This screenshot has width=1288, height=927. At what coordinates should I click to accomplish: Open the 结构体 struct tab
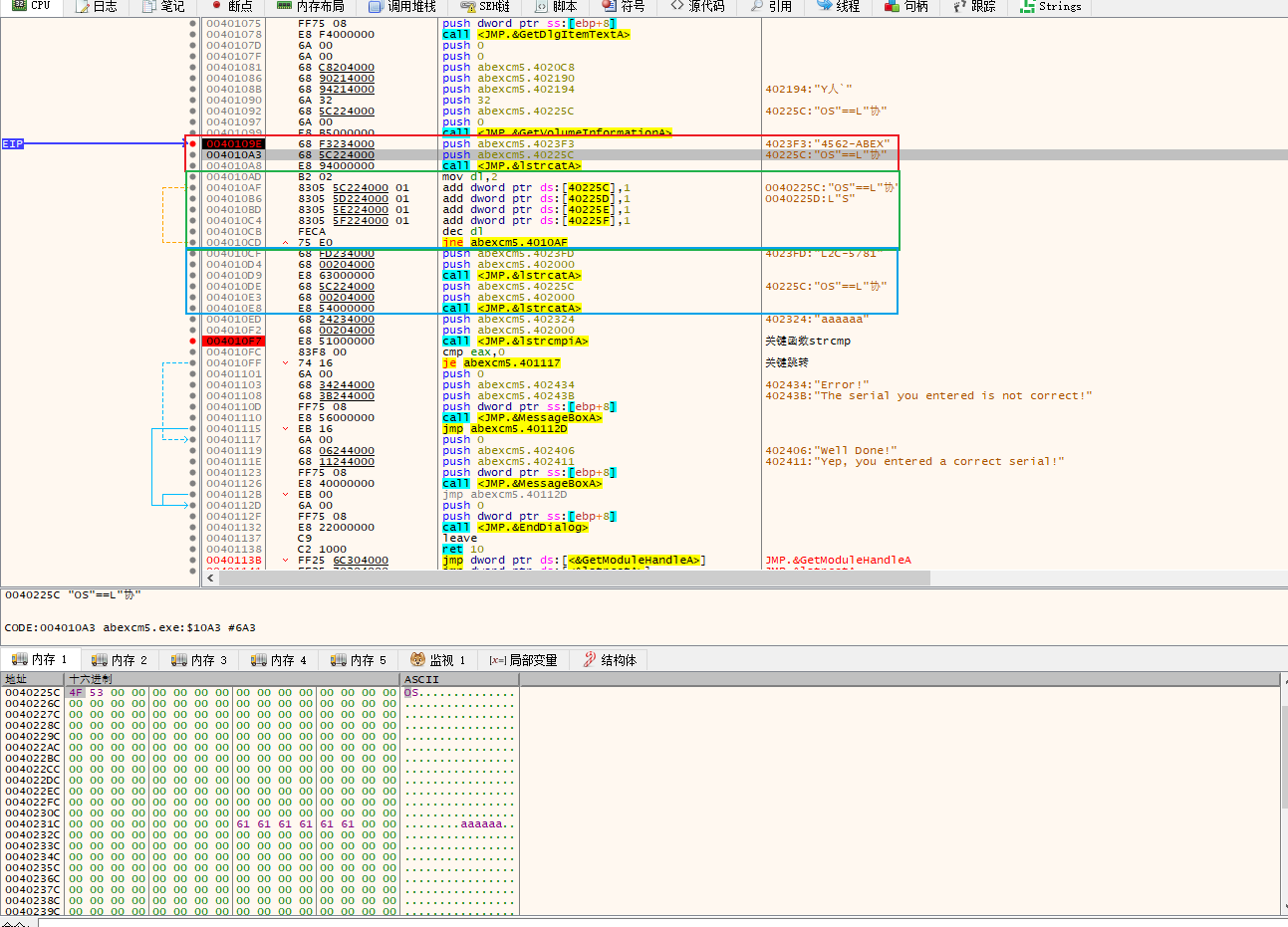point(610,659)
